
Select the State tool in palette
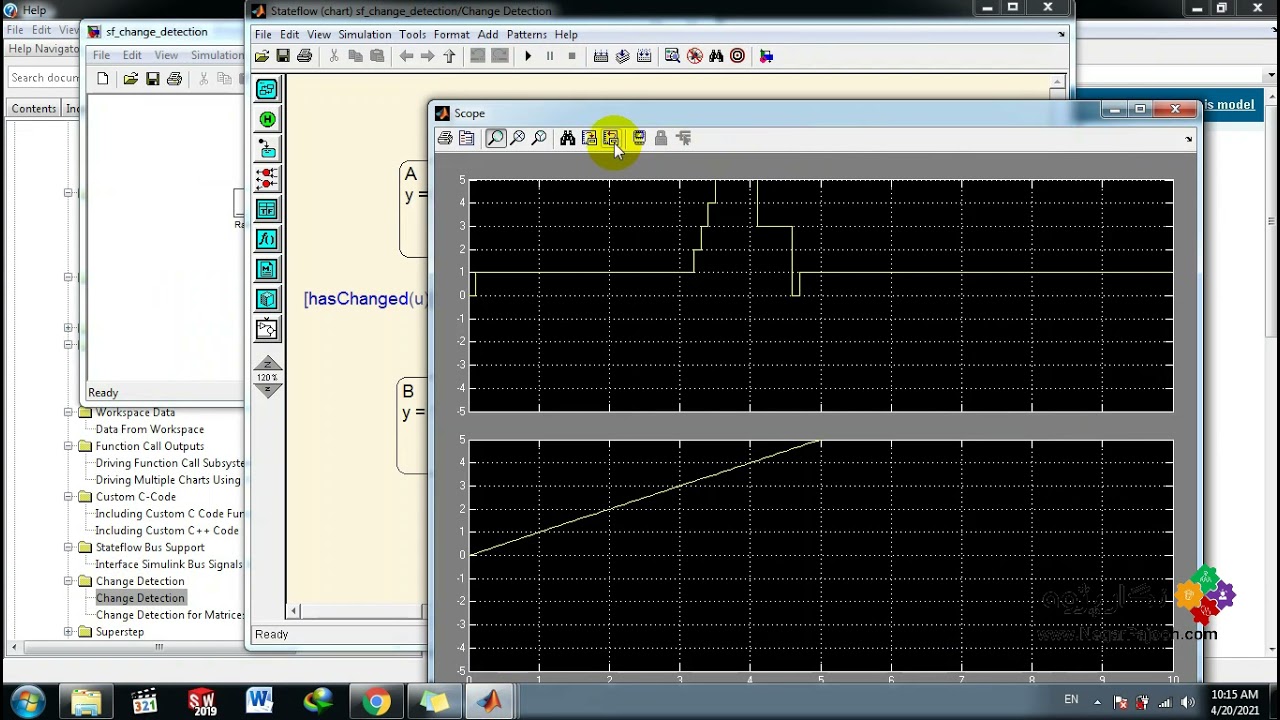[x=267, y=90]
